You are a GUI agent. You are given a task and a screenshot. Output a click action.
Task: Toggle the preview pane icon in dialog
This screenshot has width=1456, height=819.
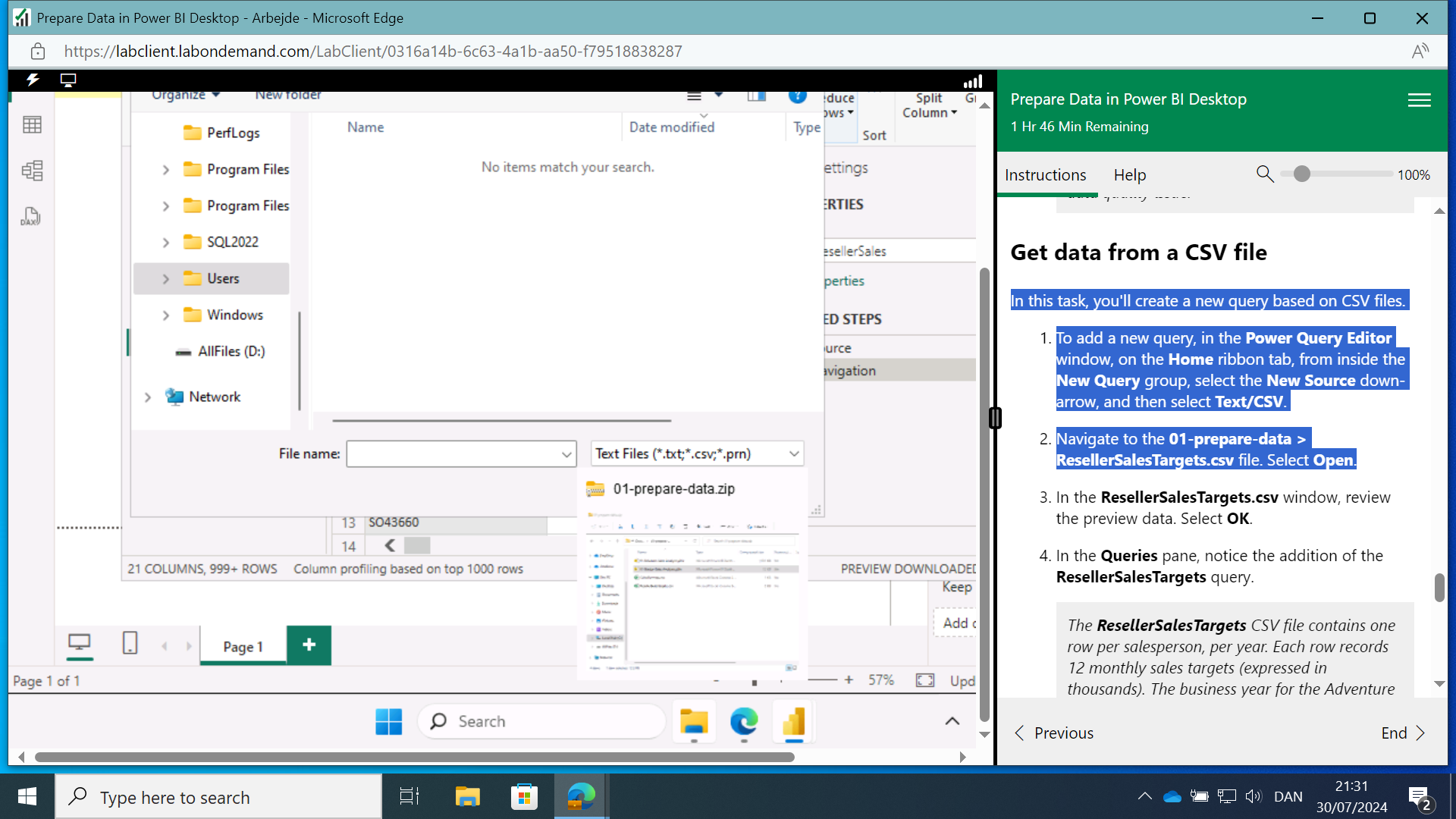[756, 96]
